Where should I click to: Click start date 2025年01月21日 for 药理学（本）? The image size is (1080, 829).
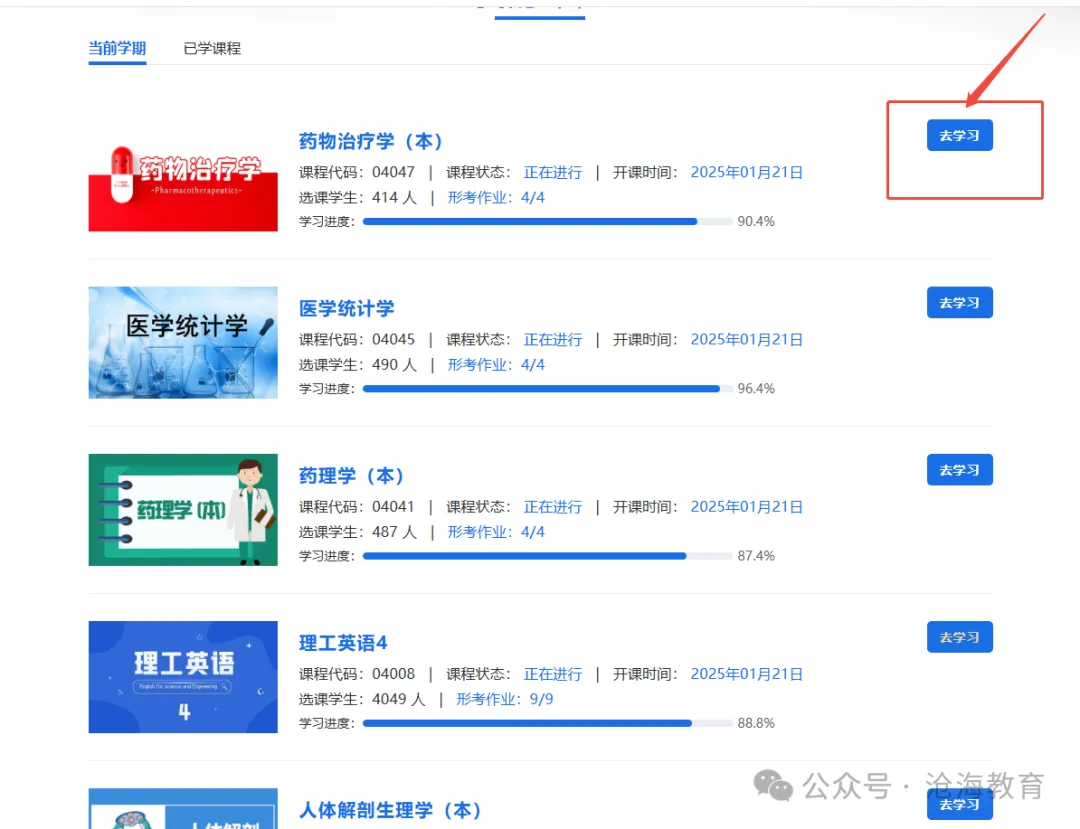747,507
